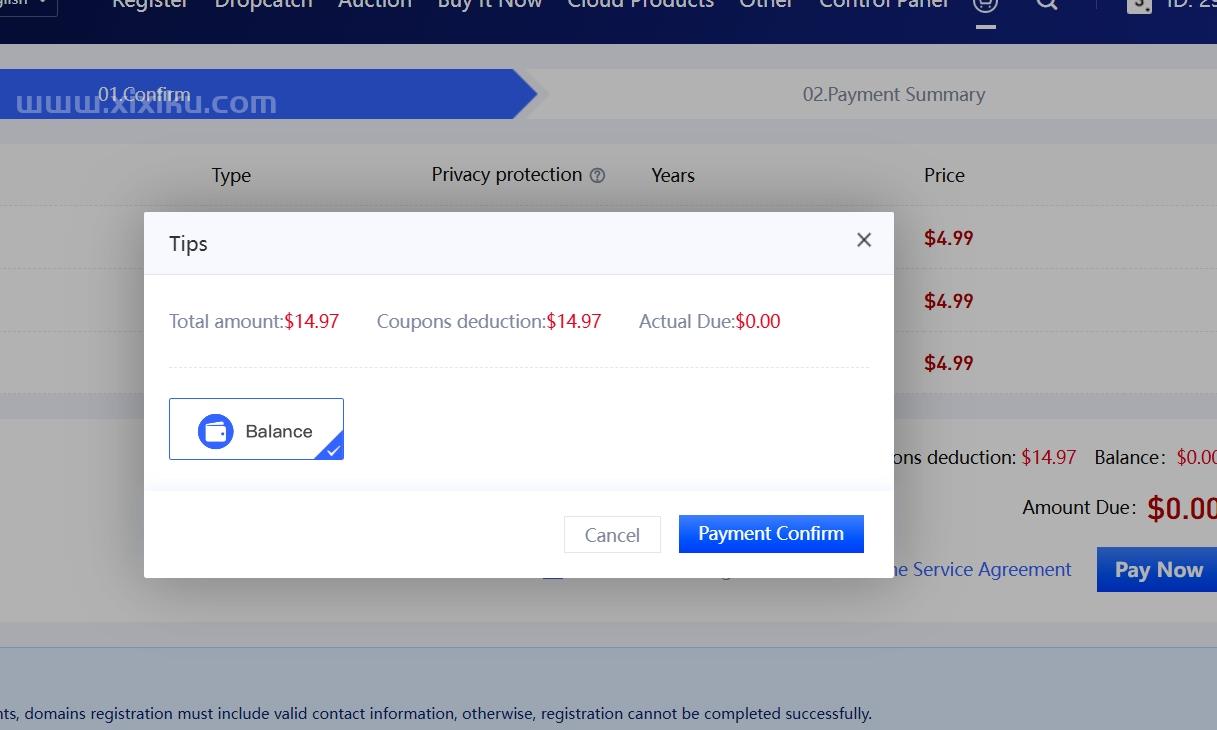Click the search magnifier icon in header
This screenshot has width=1217, height=730.
tap(1046, 4)
